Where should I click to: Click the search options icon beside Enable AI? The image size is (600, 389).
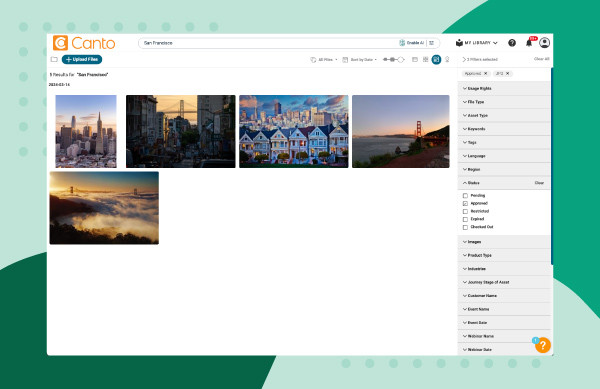[432, 43]
